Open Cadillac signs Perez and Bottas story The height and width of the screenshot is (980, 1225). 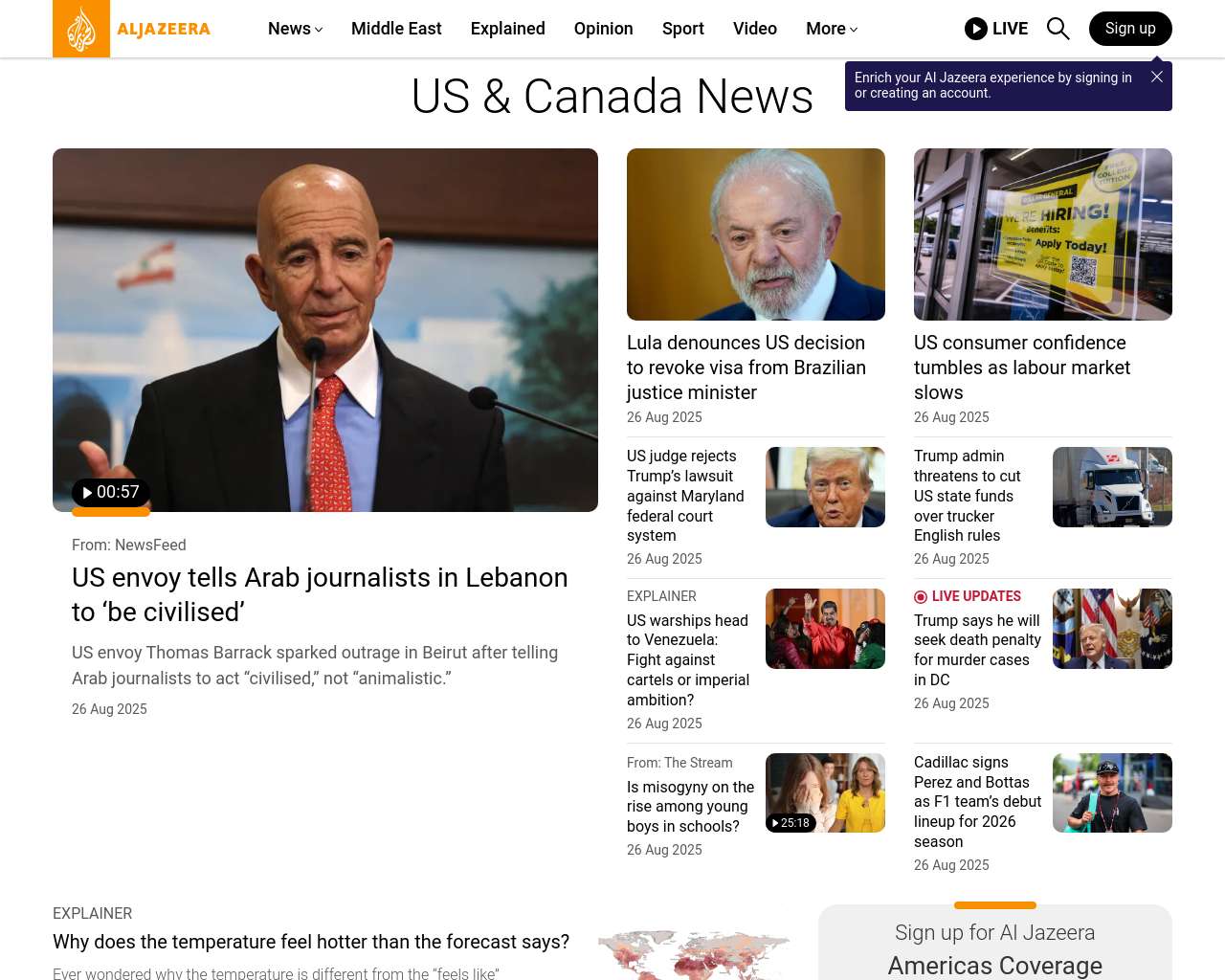977,802
